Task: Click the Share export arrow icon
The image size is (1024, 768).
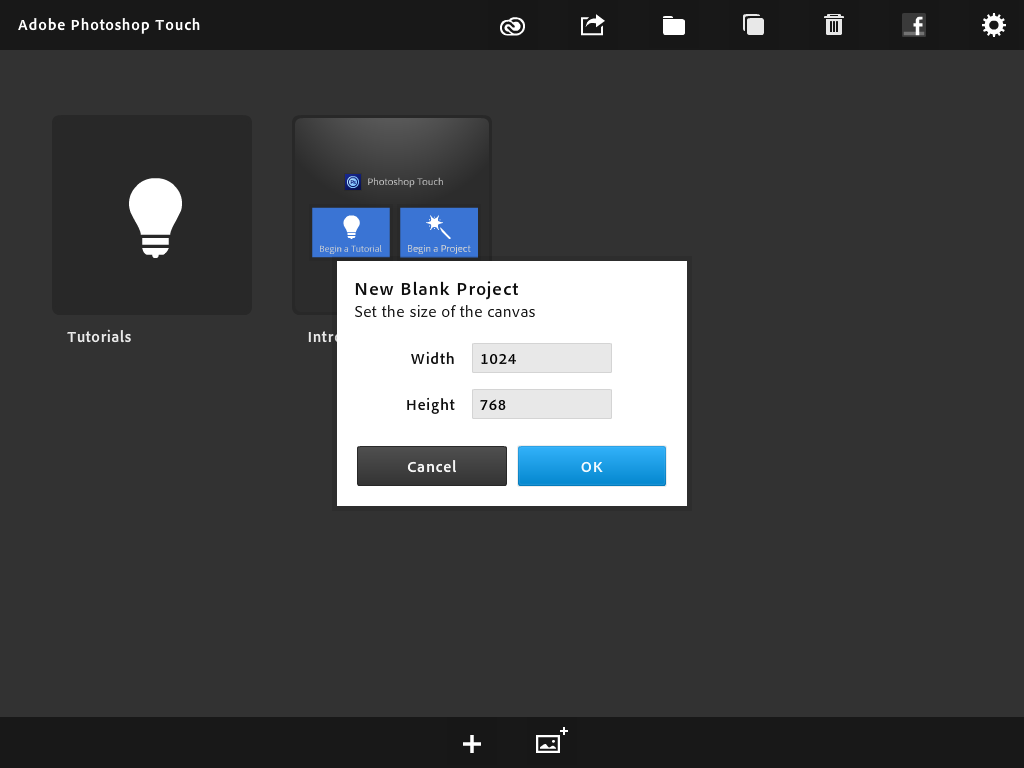Action: 593,25
